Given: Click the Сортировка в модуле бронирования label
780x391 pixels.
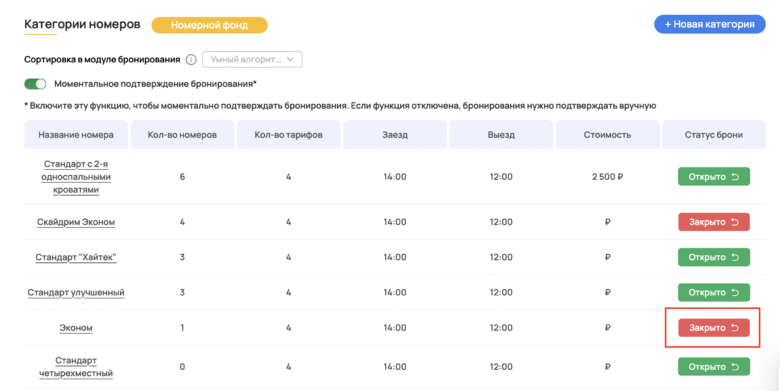Looking at the screenshot, I should coord(102,60).
